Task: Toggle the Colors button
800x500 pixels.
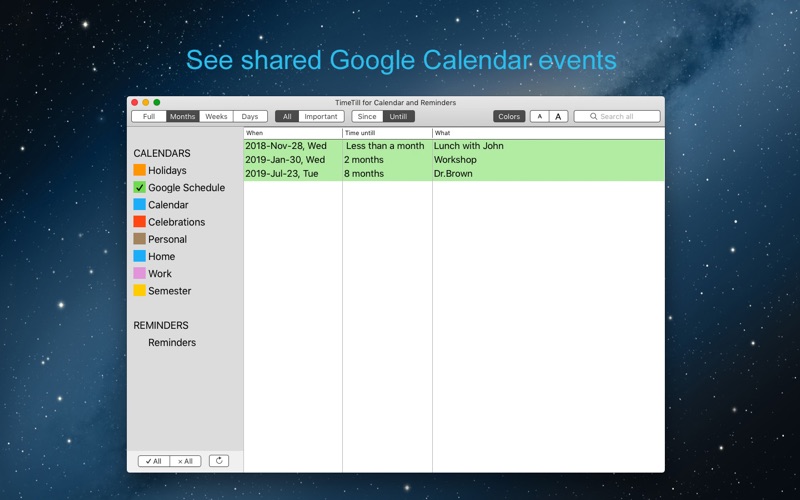Action: pyautogui.click(x=509, y=116)
